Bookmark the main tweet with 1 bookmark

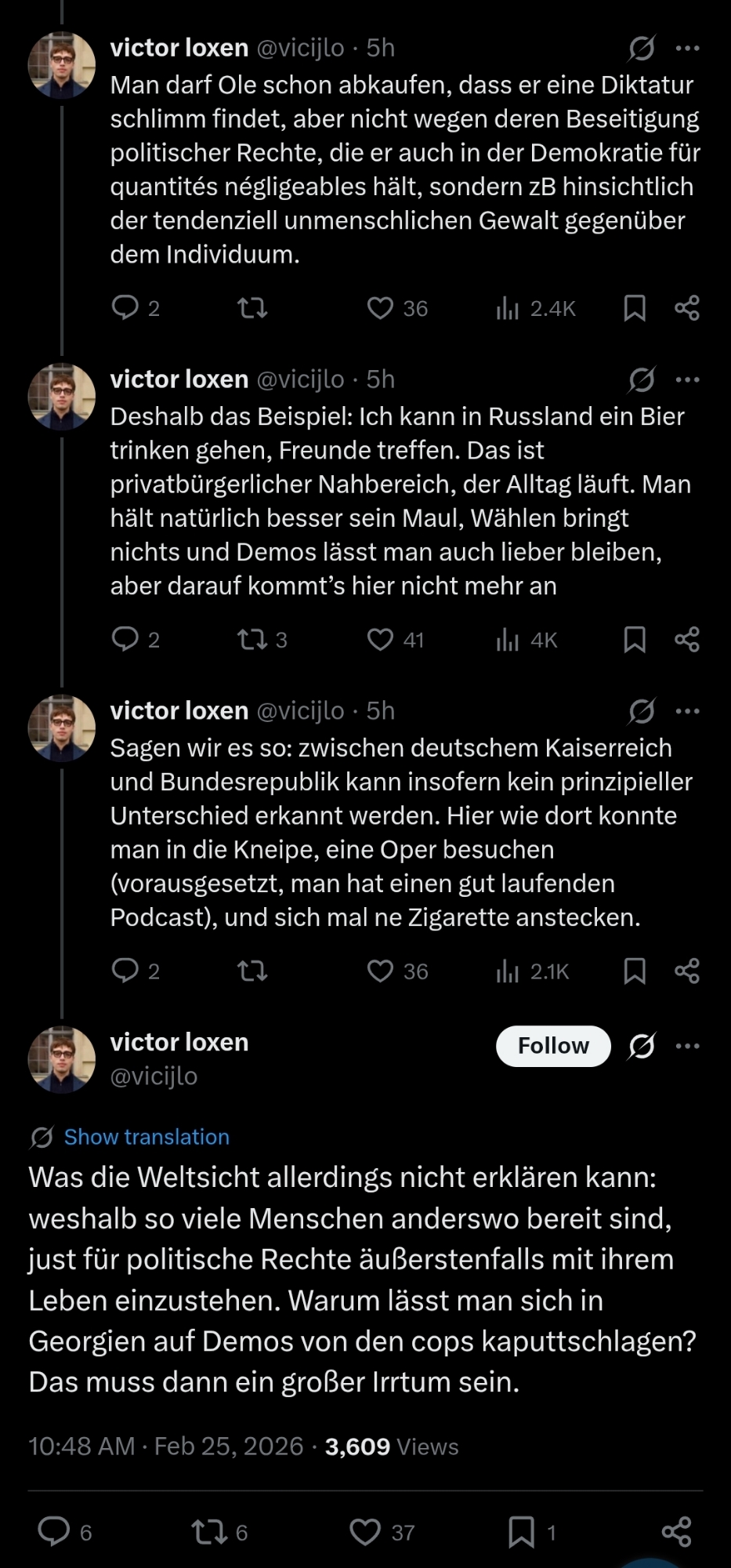(521, 1531)
